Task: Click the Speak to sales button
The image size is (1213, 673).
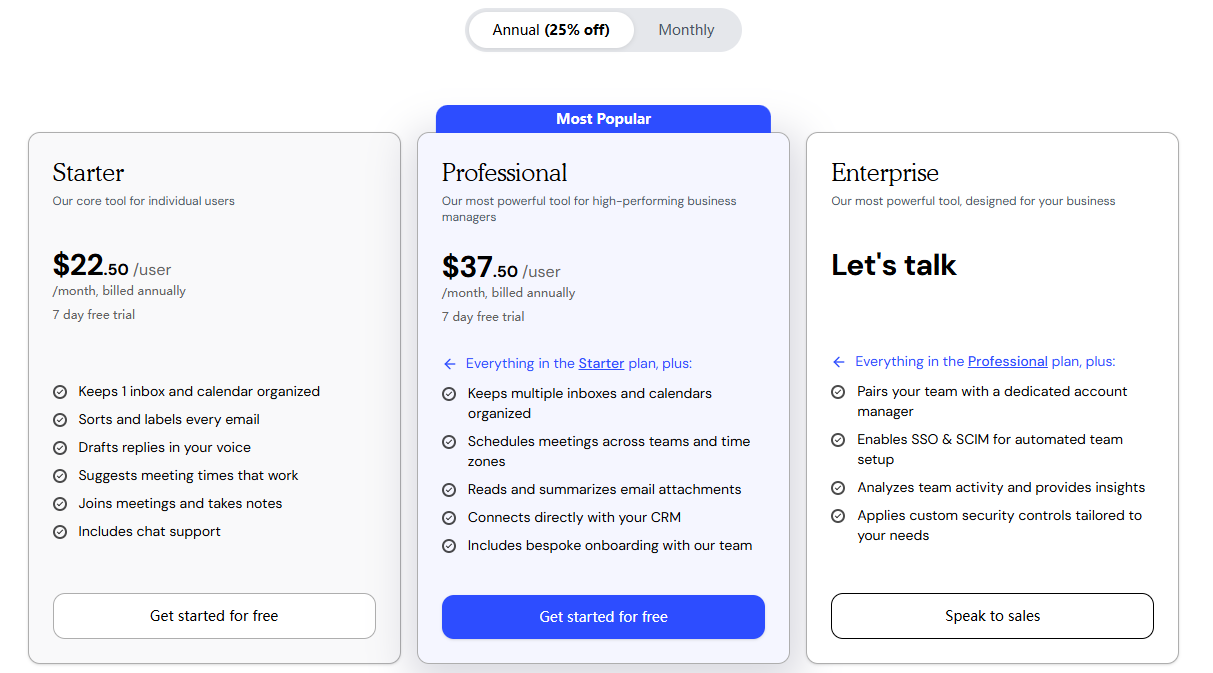Action: click(991, 616)
